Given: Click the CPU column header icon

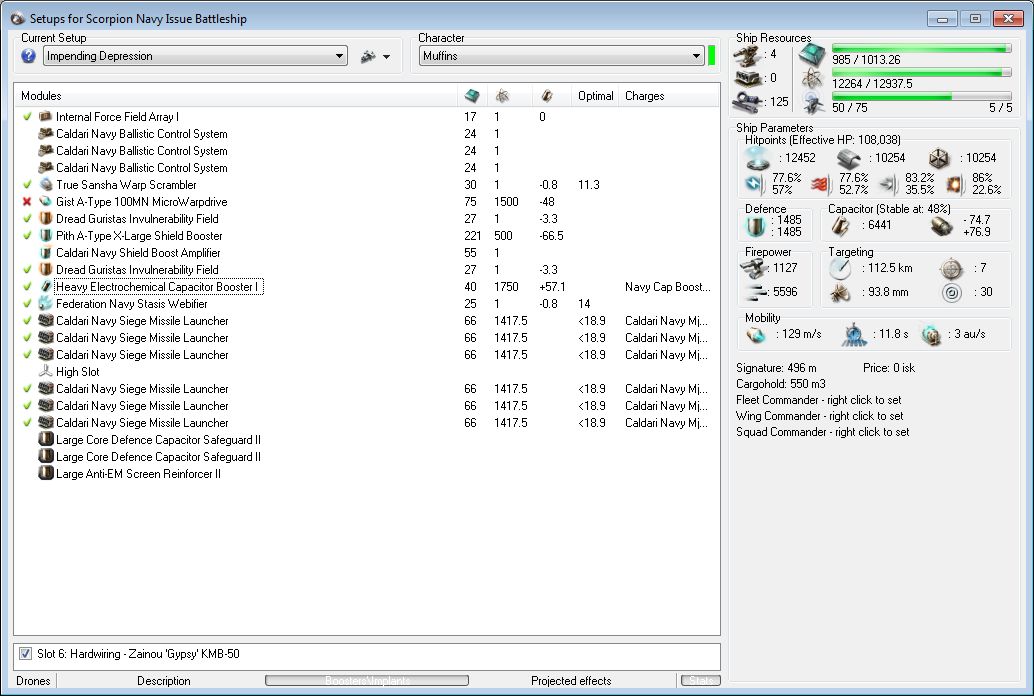Looking at the screenshot, I should pyautogui.click(x=472, y=96).
